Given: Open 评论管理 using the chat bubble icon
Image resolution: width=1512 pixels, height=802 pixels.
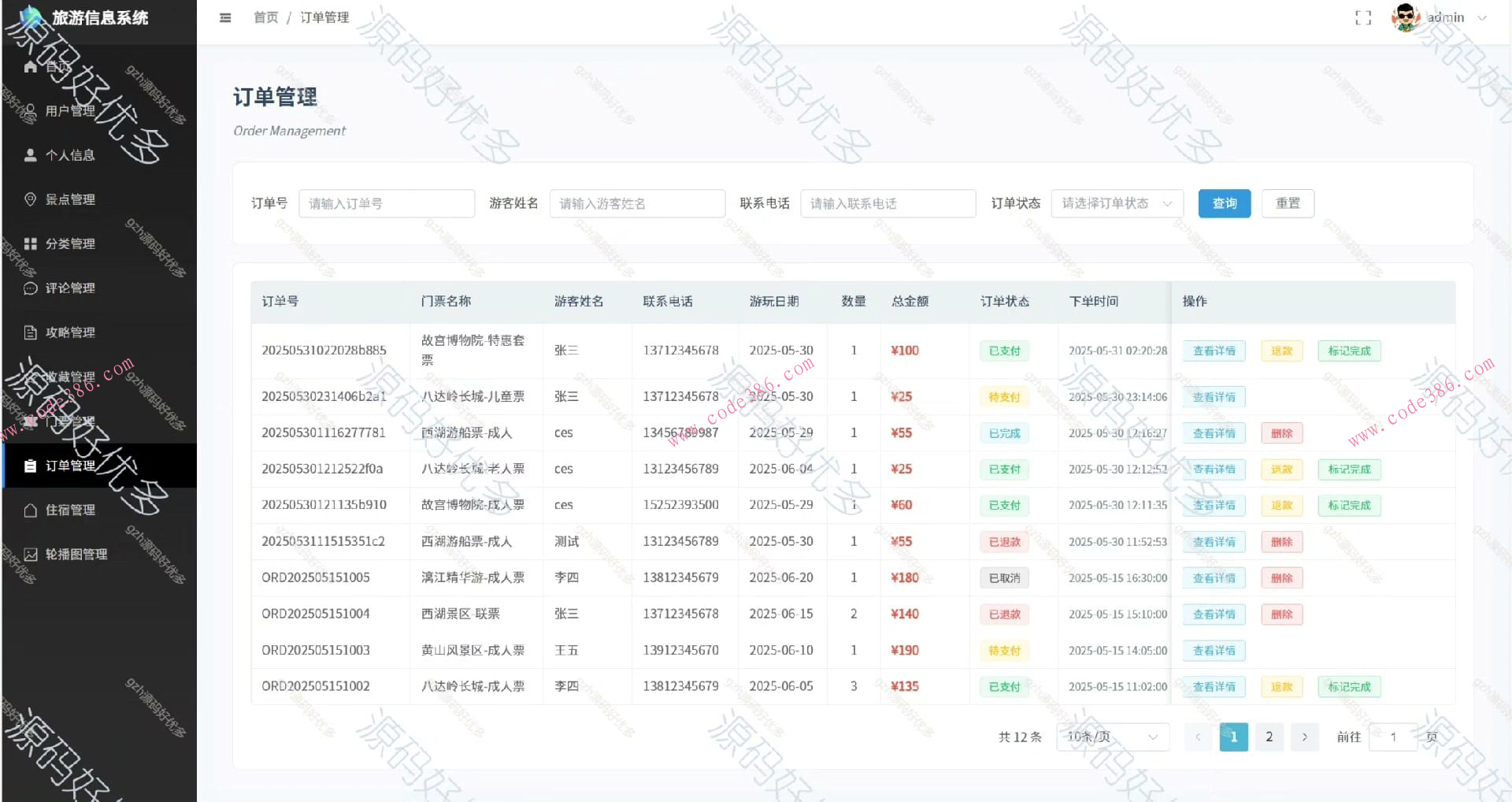Looking at the screenshot, I should click(30, 288).
